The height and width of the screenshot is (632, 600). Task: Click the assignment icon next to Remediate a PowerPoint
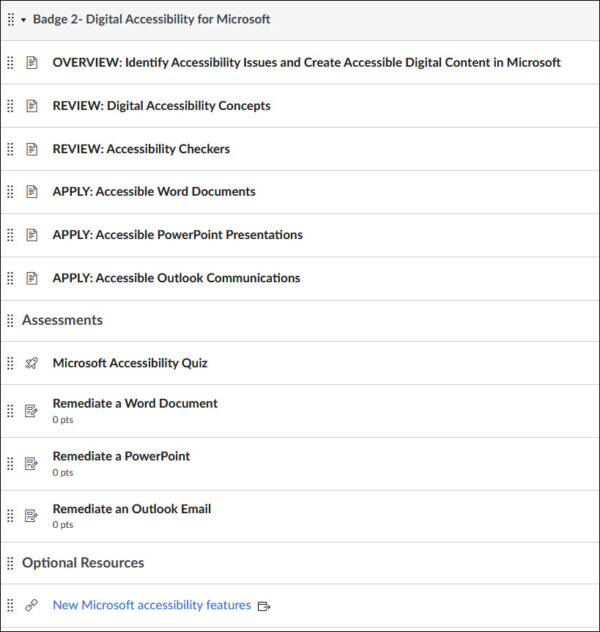click(31, 464)
